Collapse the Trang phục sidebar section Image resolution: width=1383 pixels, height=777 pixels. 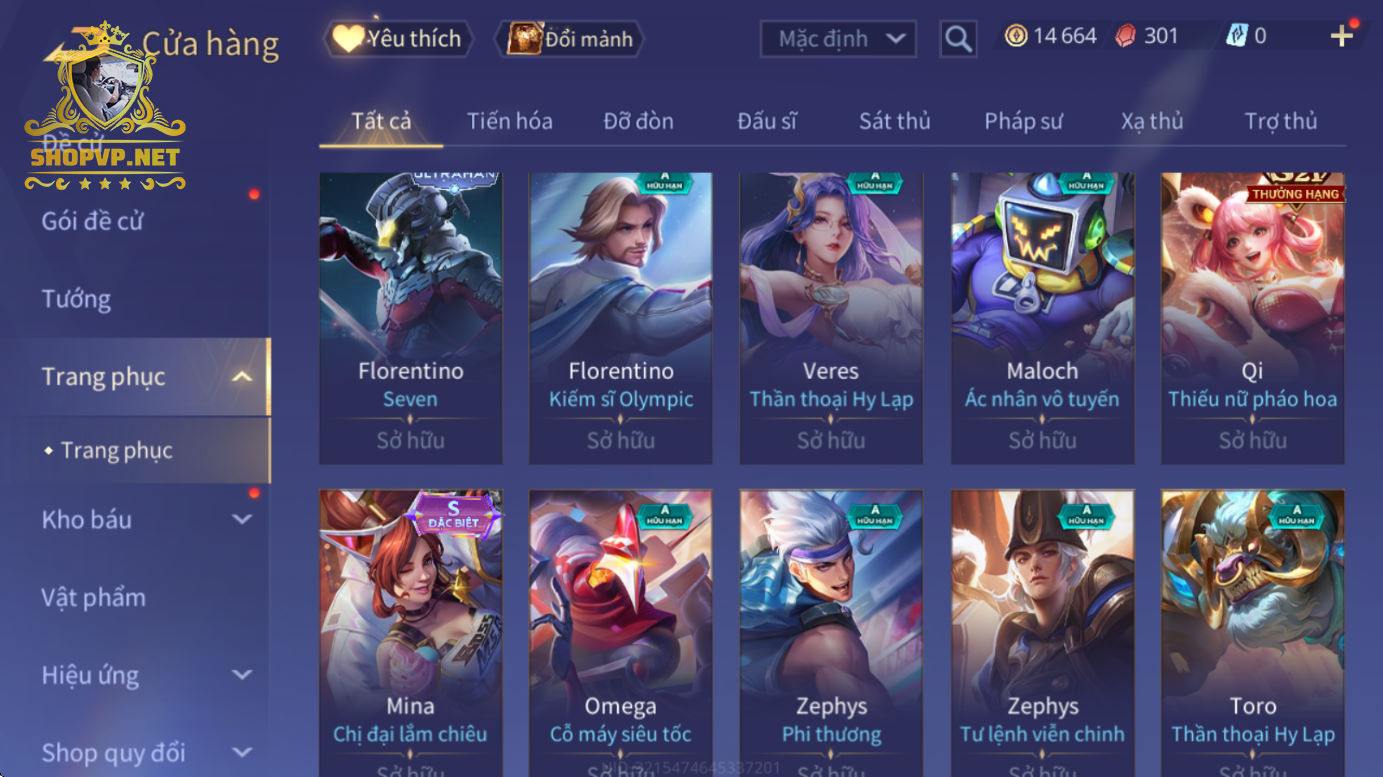(x=241, y=377)
